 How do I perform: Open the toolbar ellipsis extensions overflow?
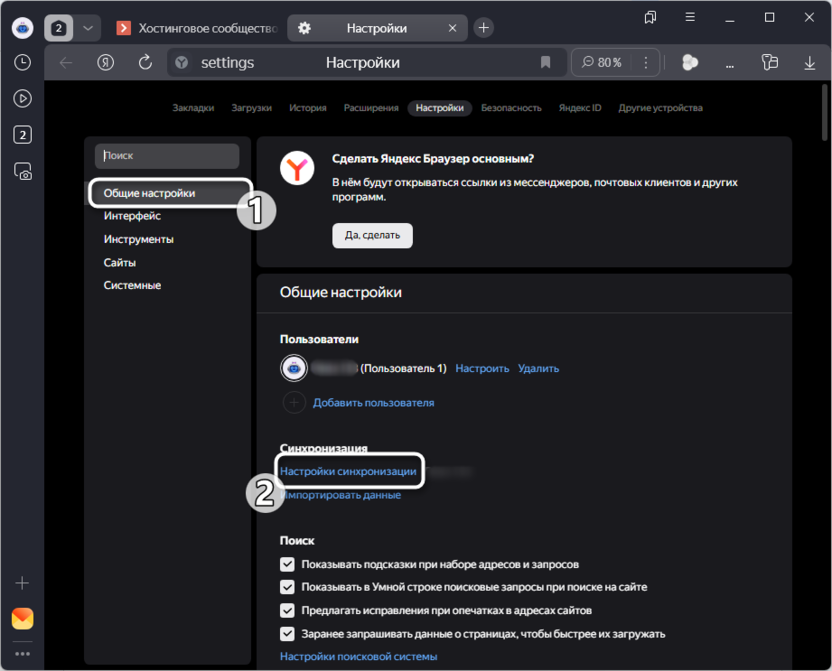(730, 65)
